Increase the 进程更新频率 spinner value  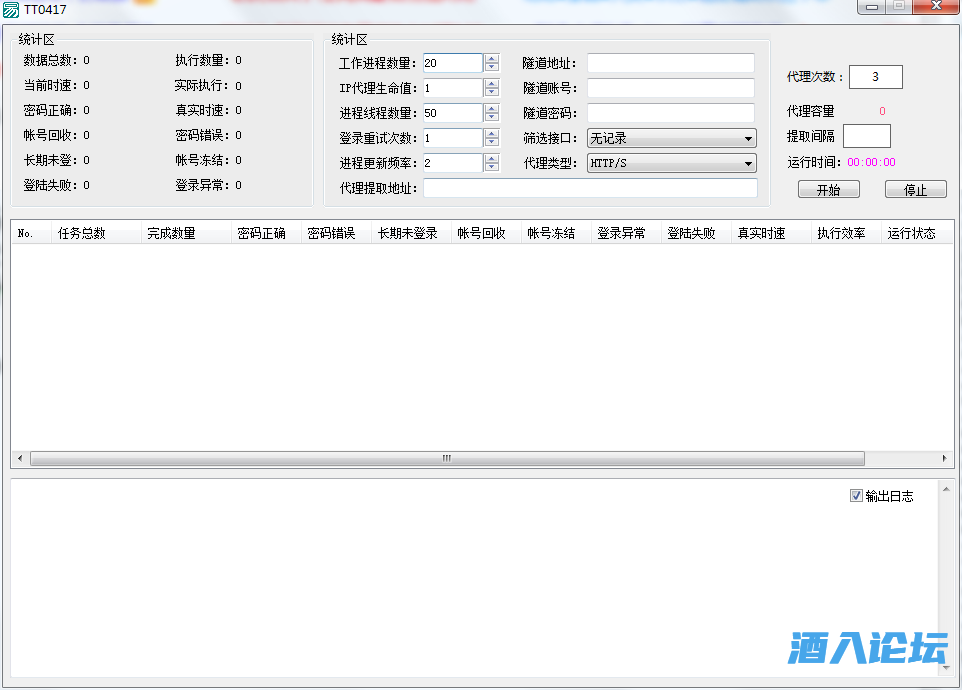click(491, 158)
